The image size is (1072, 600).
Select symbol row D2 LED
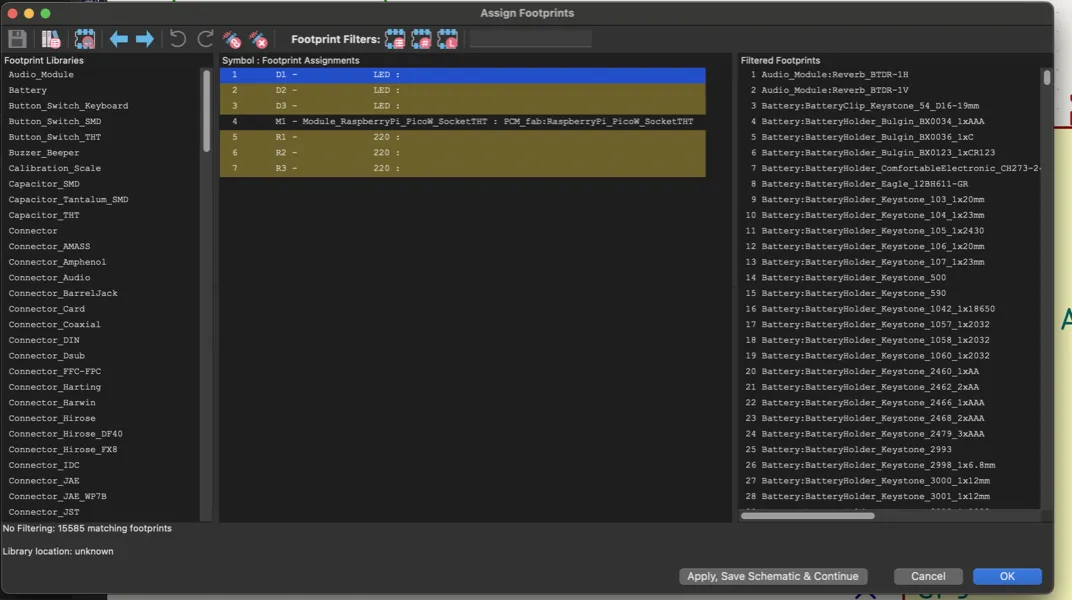tap(462, 90)
